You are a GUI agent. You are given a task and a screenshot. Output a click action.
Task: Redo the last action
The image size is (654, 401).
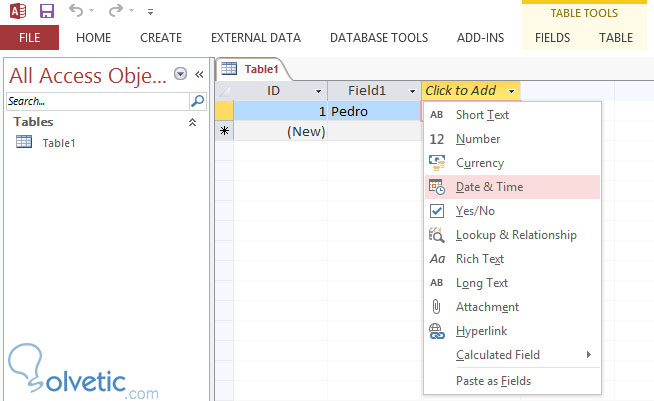click(x=116, y=10)
